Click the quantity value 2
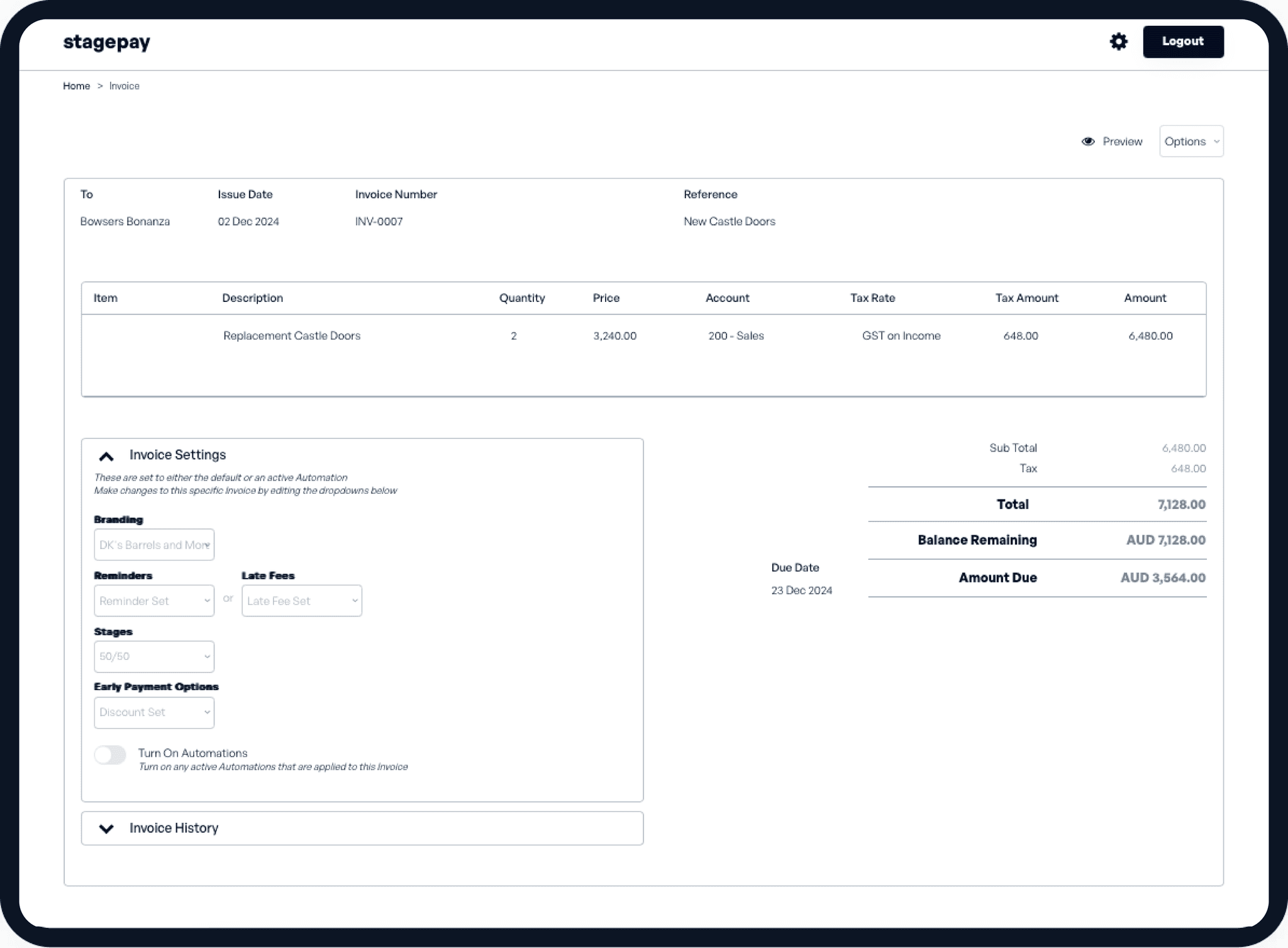The image size is (1288, 948). (514, 336)
